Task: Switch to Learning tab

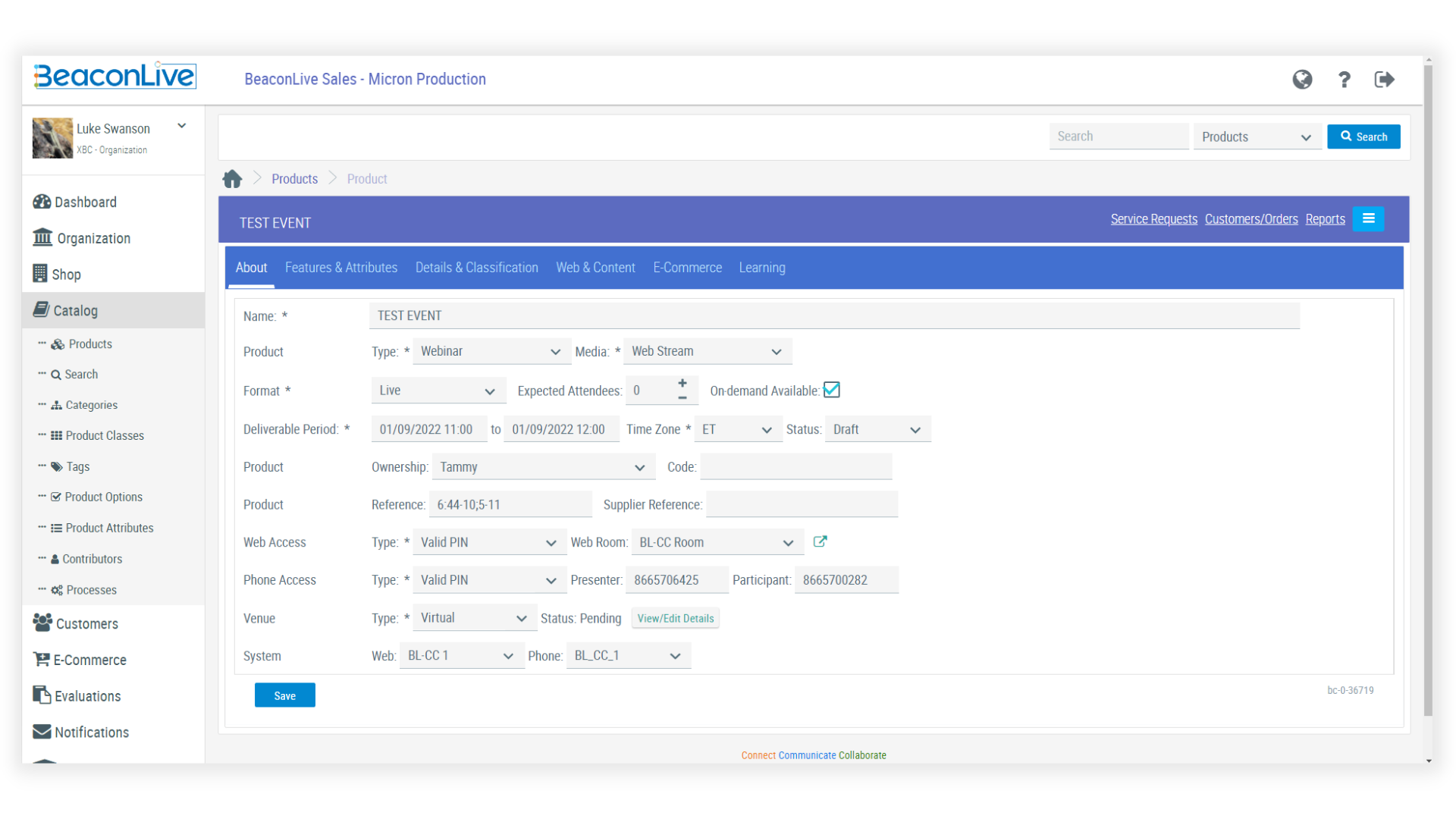Action: click(762, 268)
